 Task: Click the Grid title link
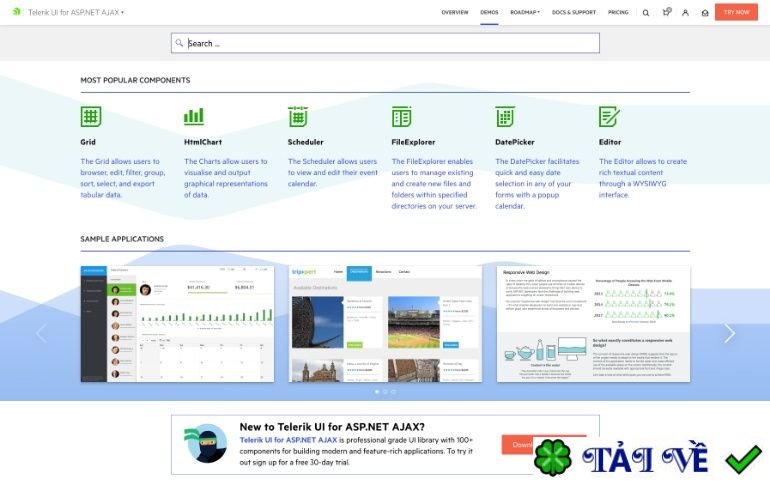(88, 142)
